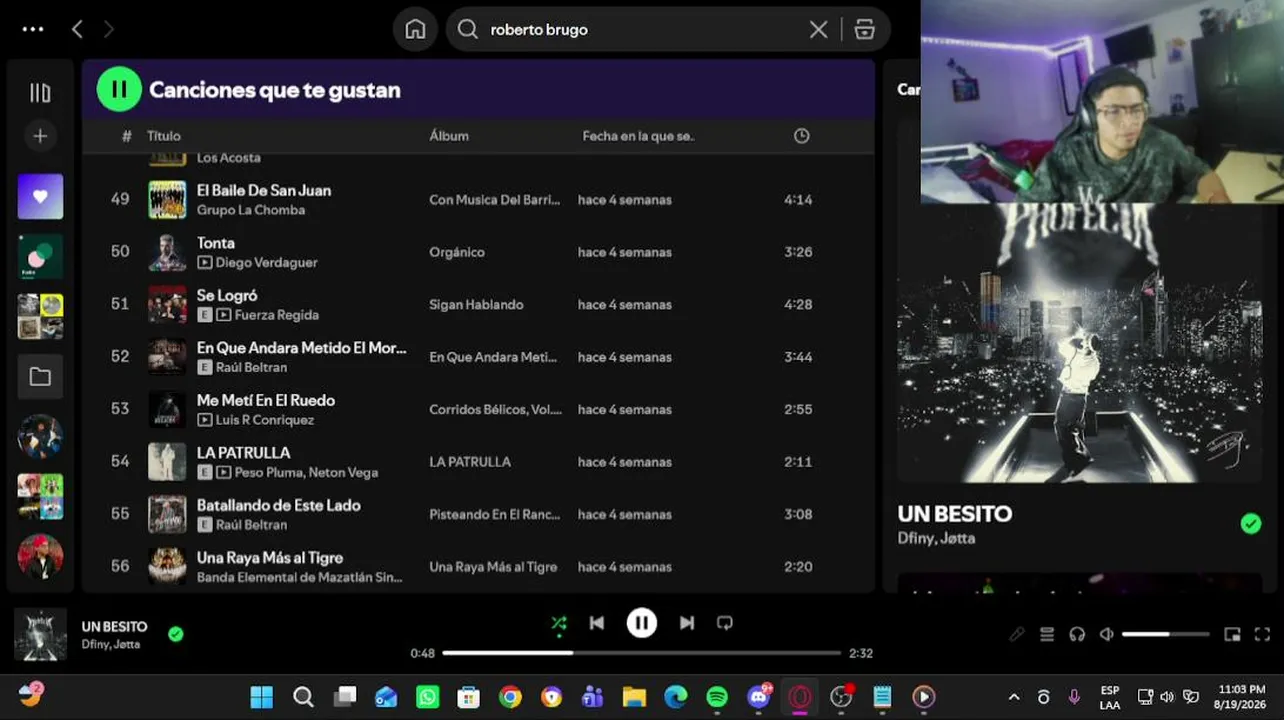Sort by the Título column header
Viewport: 1284px width, 720px height.
(x=164, y=136)
